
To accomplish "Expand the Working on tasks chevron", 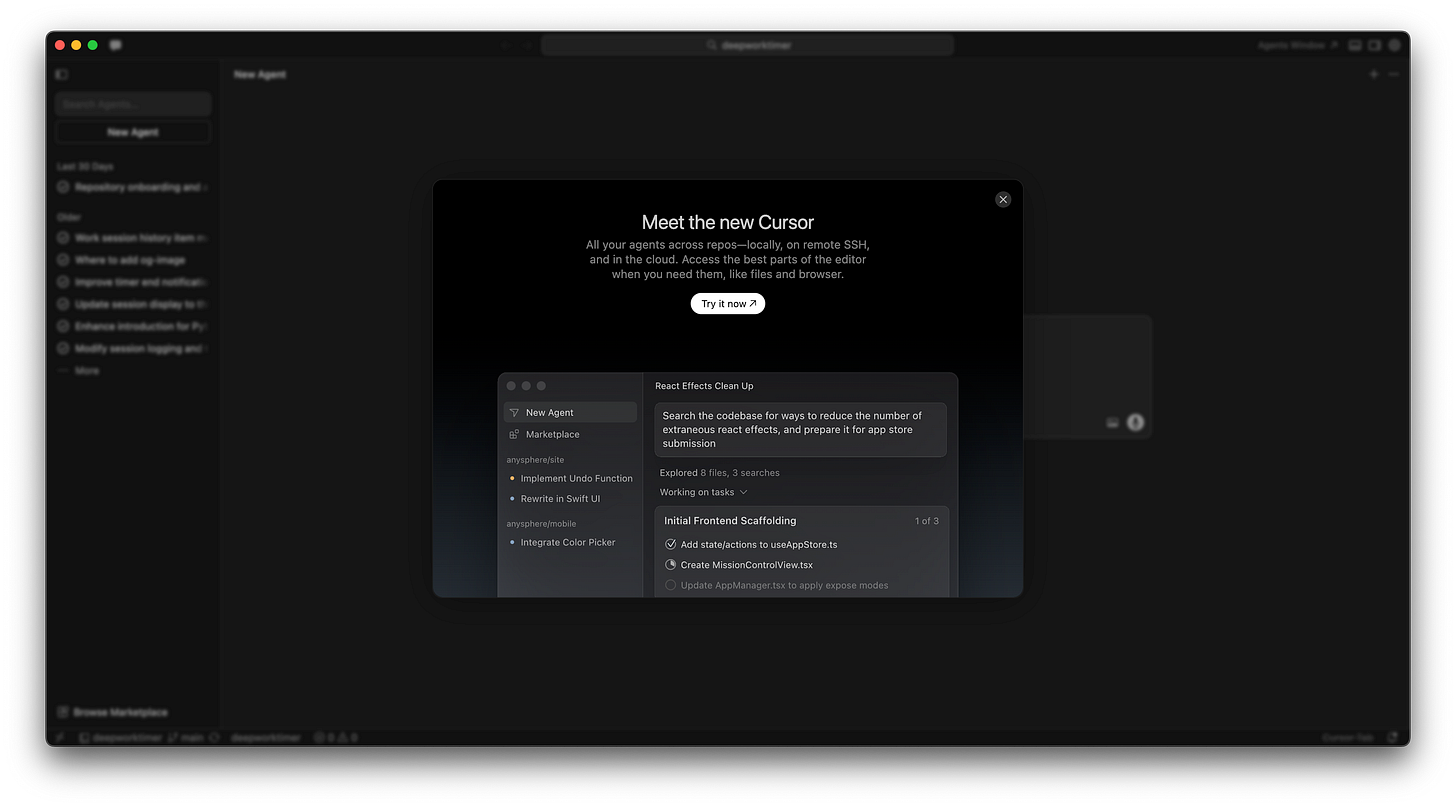I will [x=743, y=492].
